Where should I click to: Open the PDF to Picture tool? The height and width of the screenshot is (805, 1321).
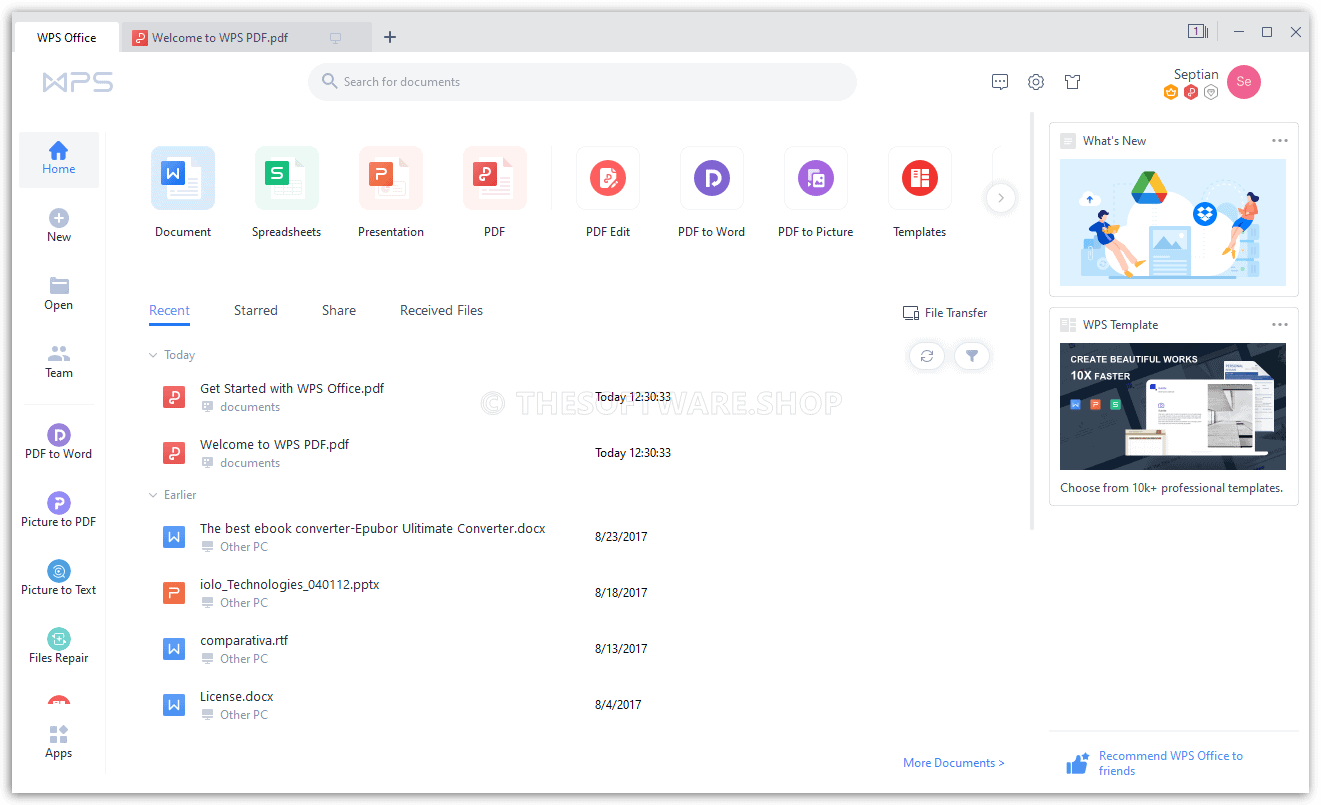click(x=816, y=192)
